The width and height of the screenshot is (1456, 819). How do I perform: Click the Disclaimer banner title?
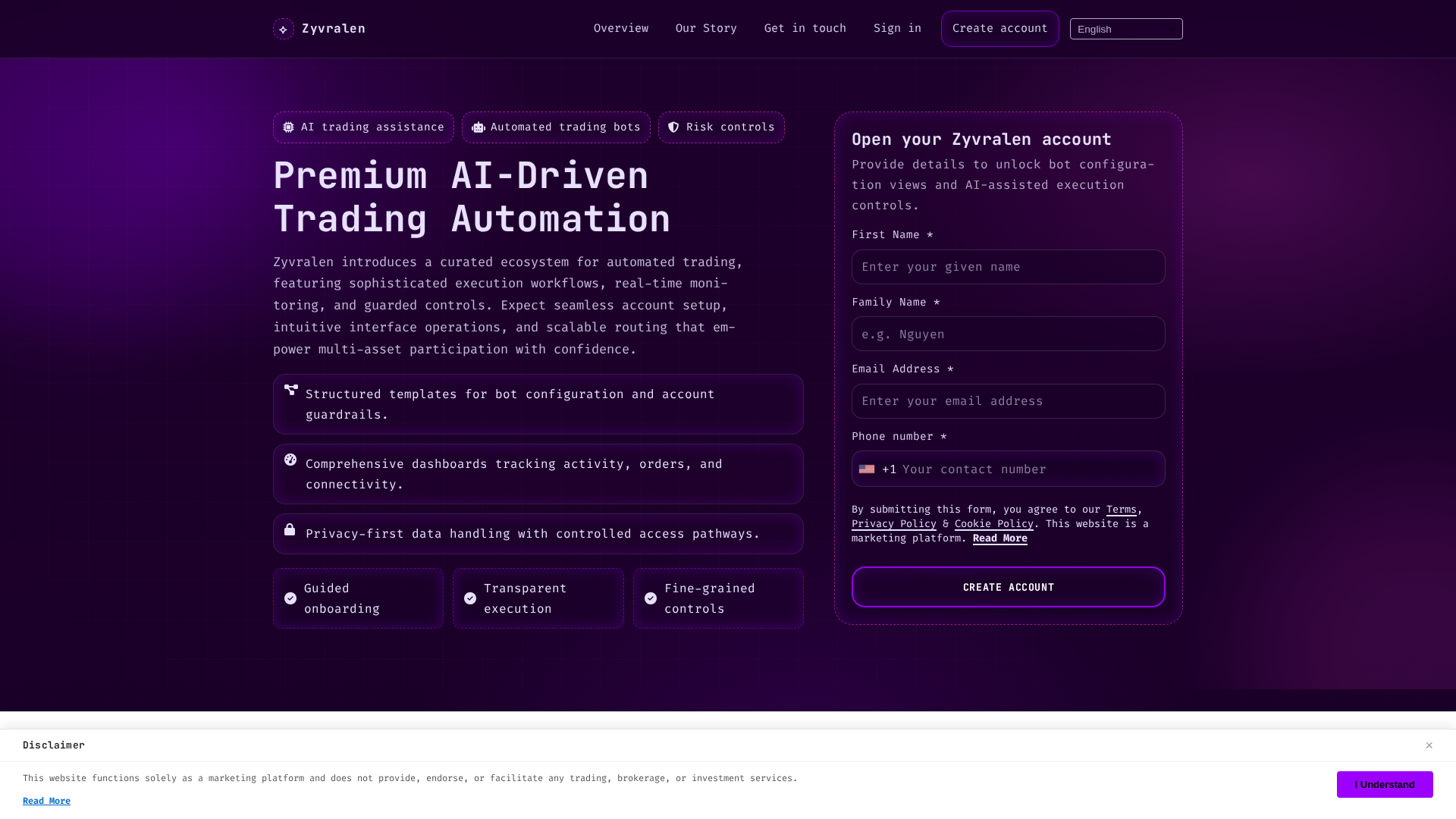pyautogui.click(x=54, y=745)
